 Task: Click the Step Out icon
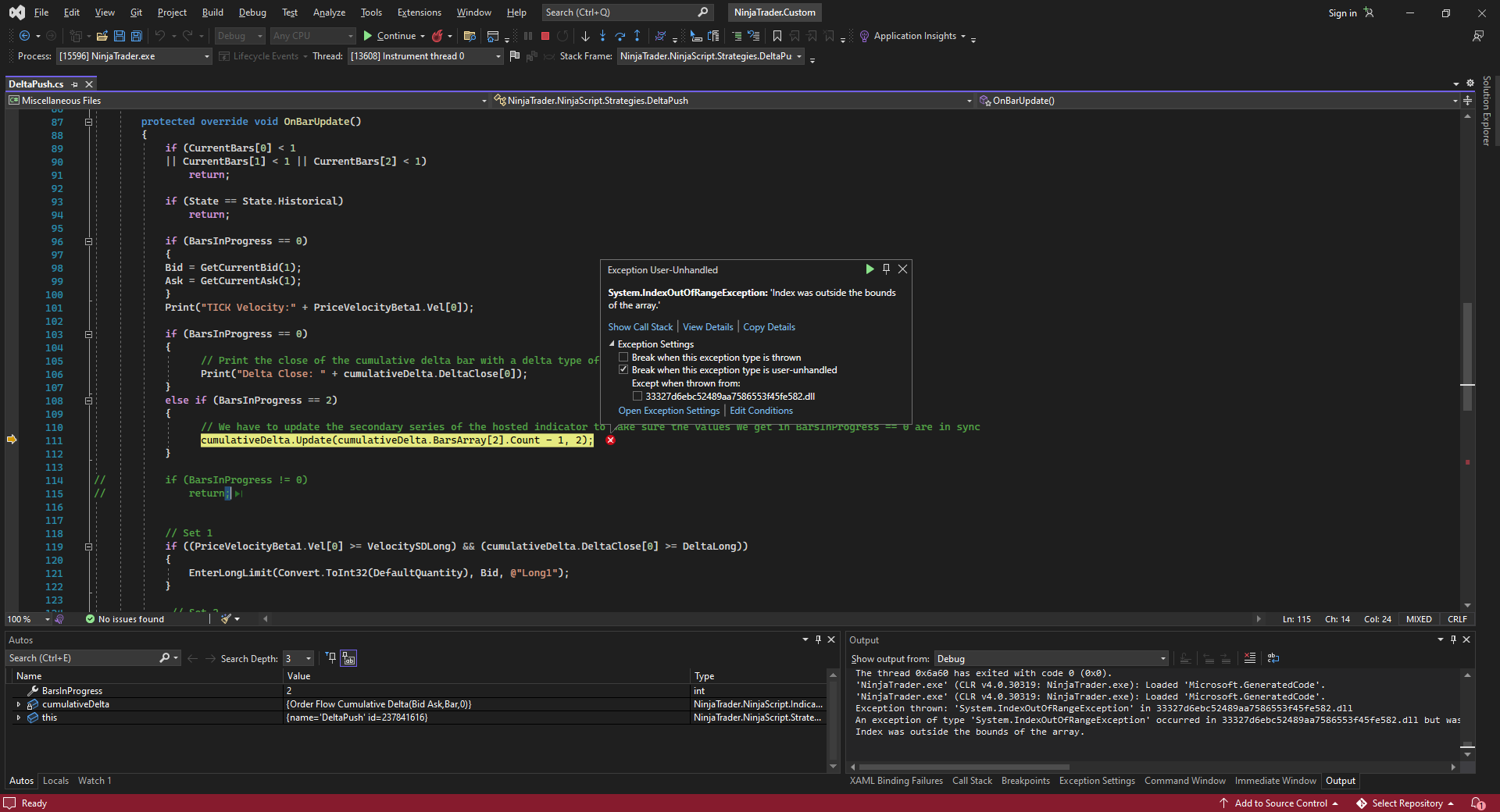(637, 36)
